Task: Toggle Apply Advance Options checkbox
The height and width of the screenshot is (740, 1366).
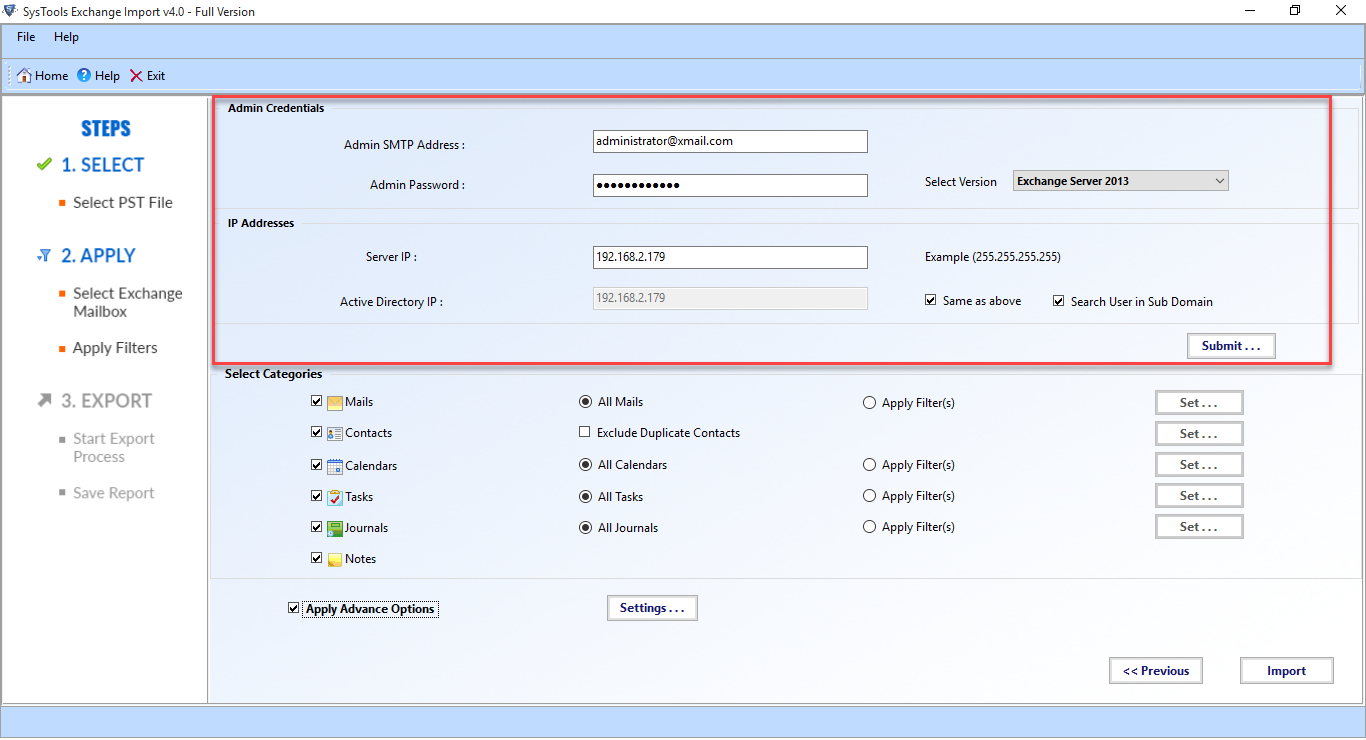Action: 293,607
